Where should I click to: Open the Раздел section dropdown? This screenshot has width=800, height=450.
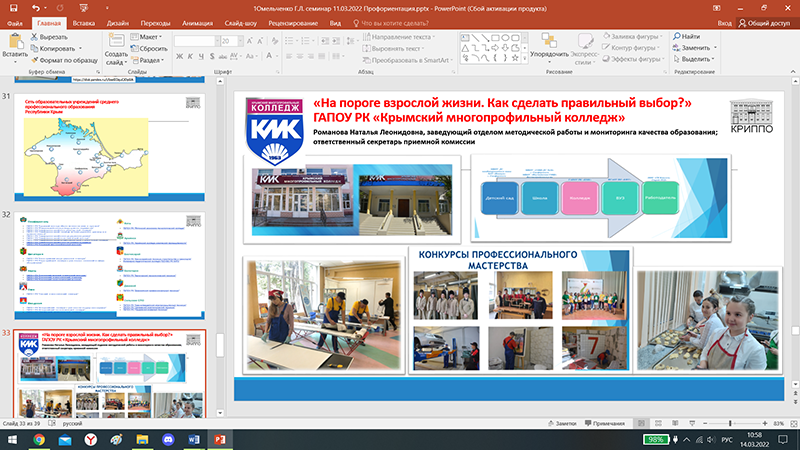(148, 60)
